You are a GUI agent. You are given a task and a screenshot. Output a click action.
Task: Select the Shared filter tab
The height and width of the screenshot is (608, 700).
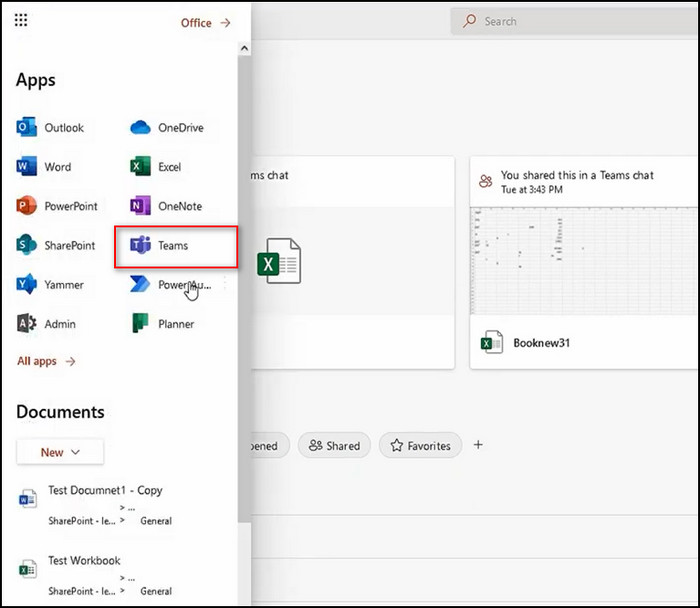click(x=334, y=446)
